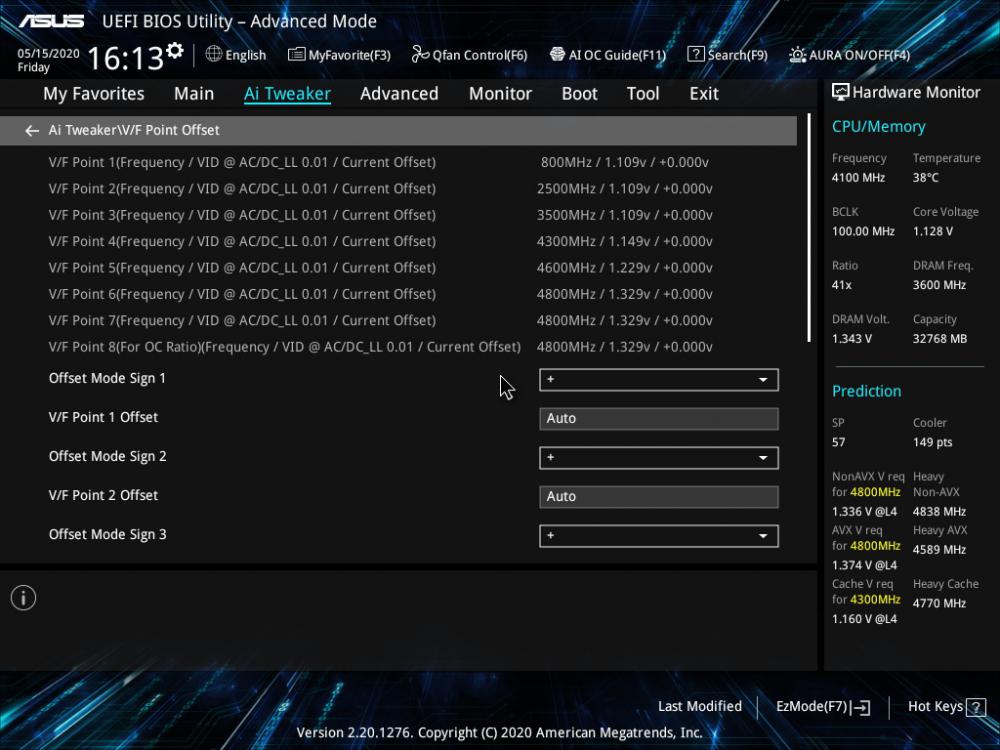1000x750 pixels.
Task: Select the Ai Tweaker tab
Action: click(287, 94)
